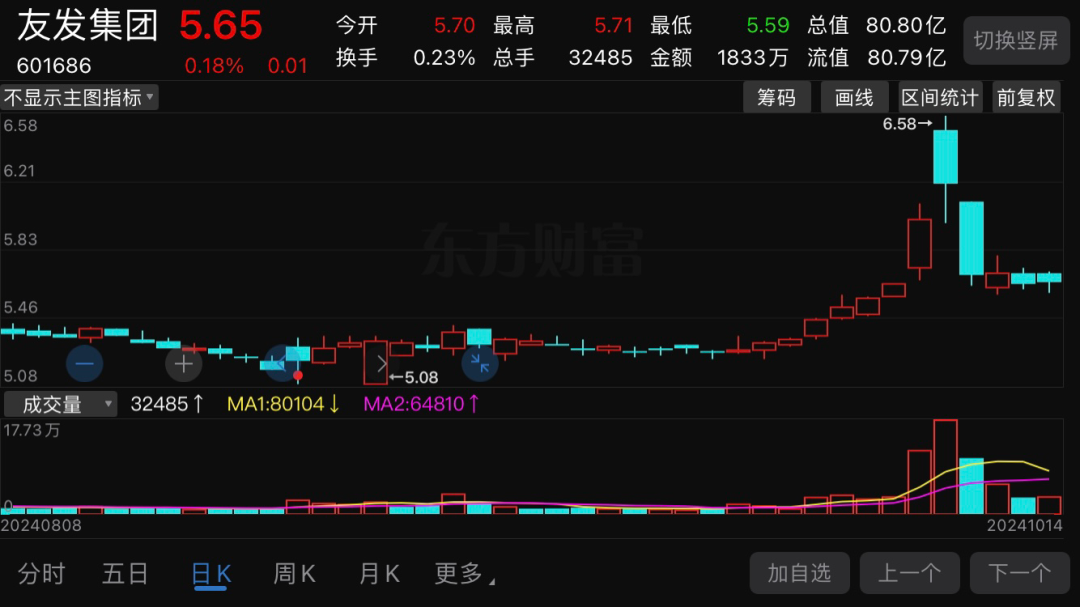Select the 周K tab

(x=294, y=573)
